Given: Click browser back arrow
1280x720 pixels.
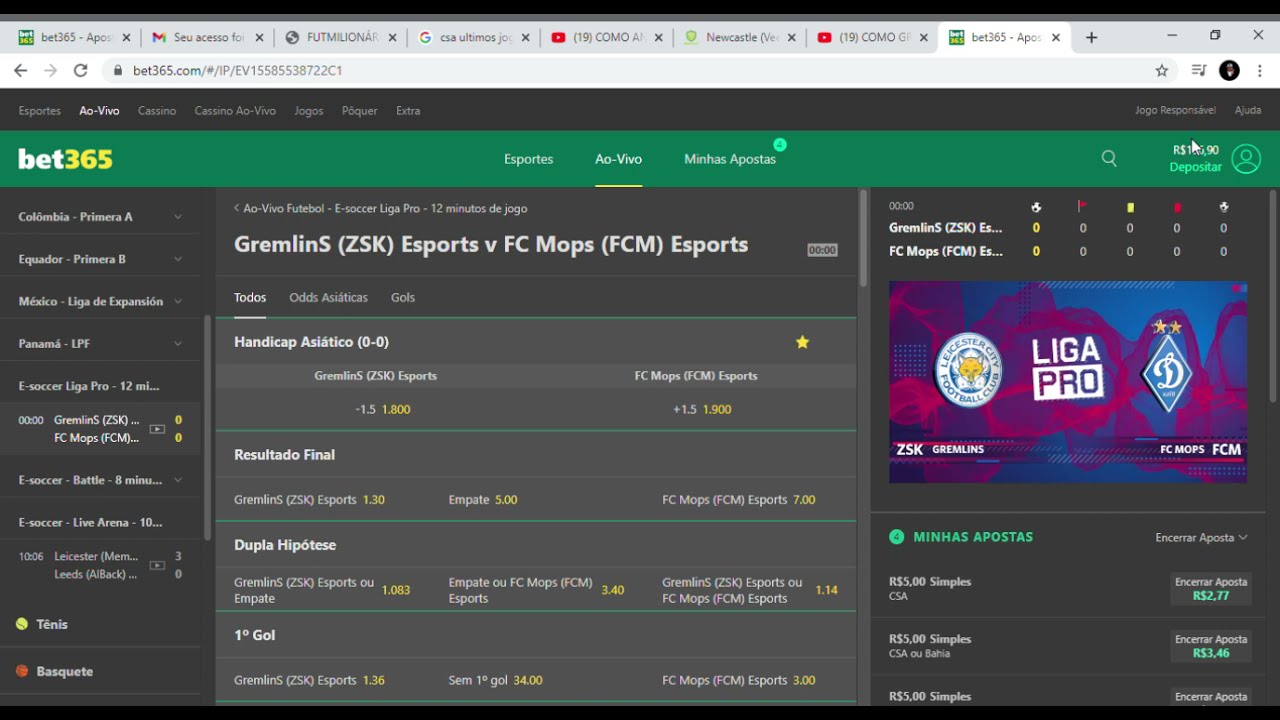Looking at the screenshot, I should coord(21,70).
